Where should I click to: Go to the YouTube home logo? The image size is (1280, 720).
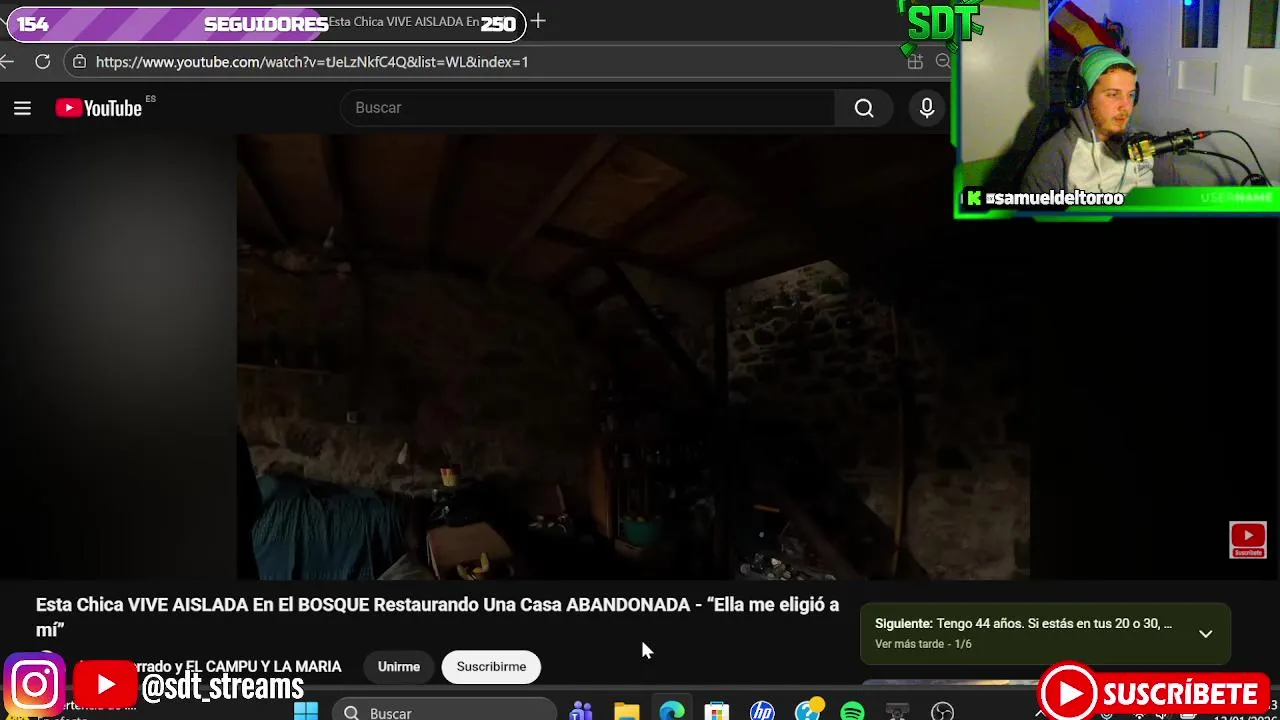[x=99, y=108]
